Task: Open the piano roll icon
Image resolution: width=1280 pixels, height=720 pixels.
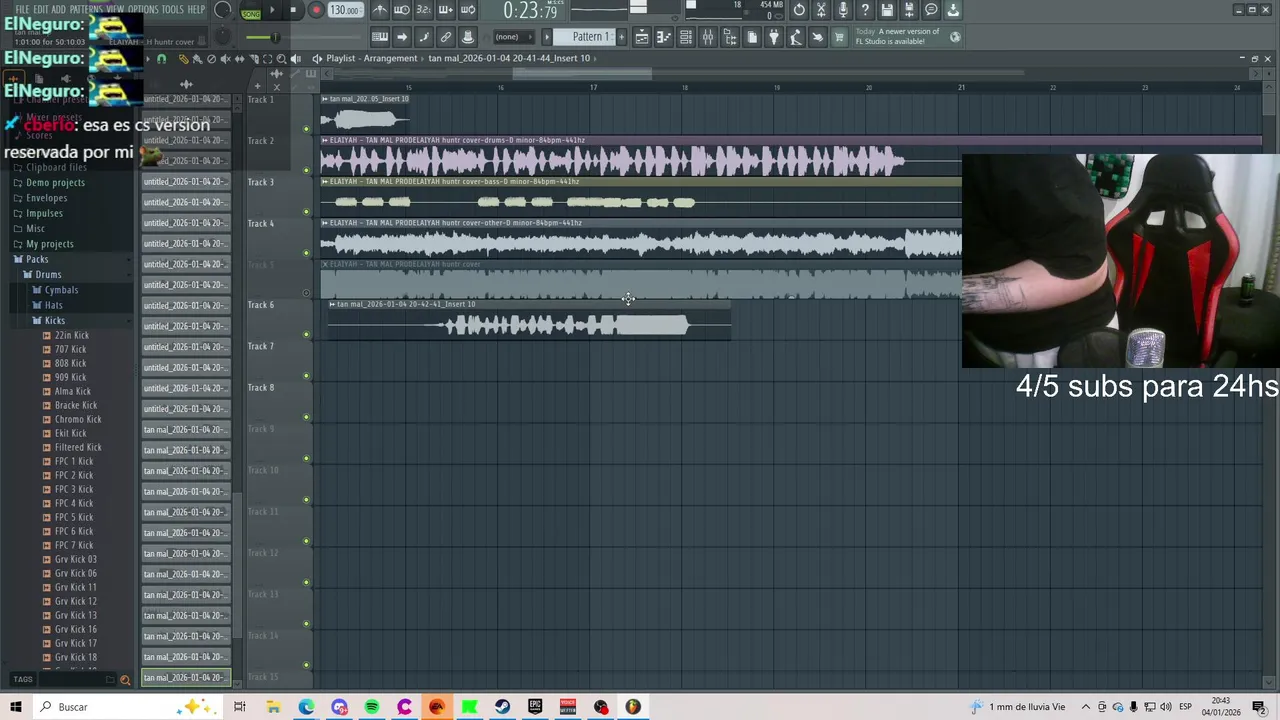Action: coord(664,37)
